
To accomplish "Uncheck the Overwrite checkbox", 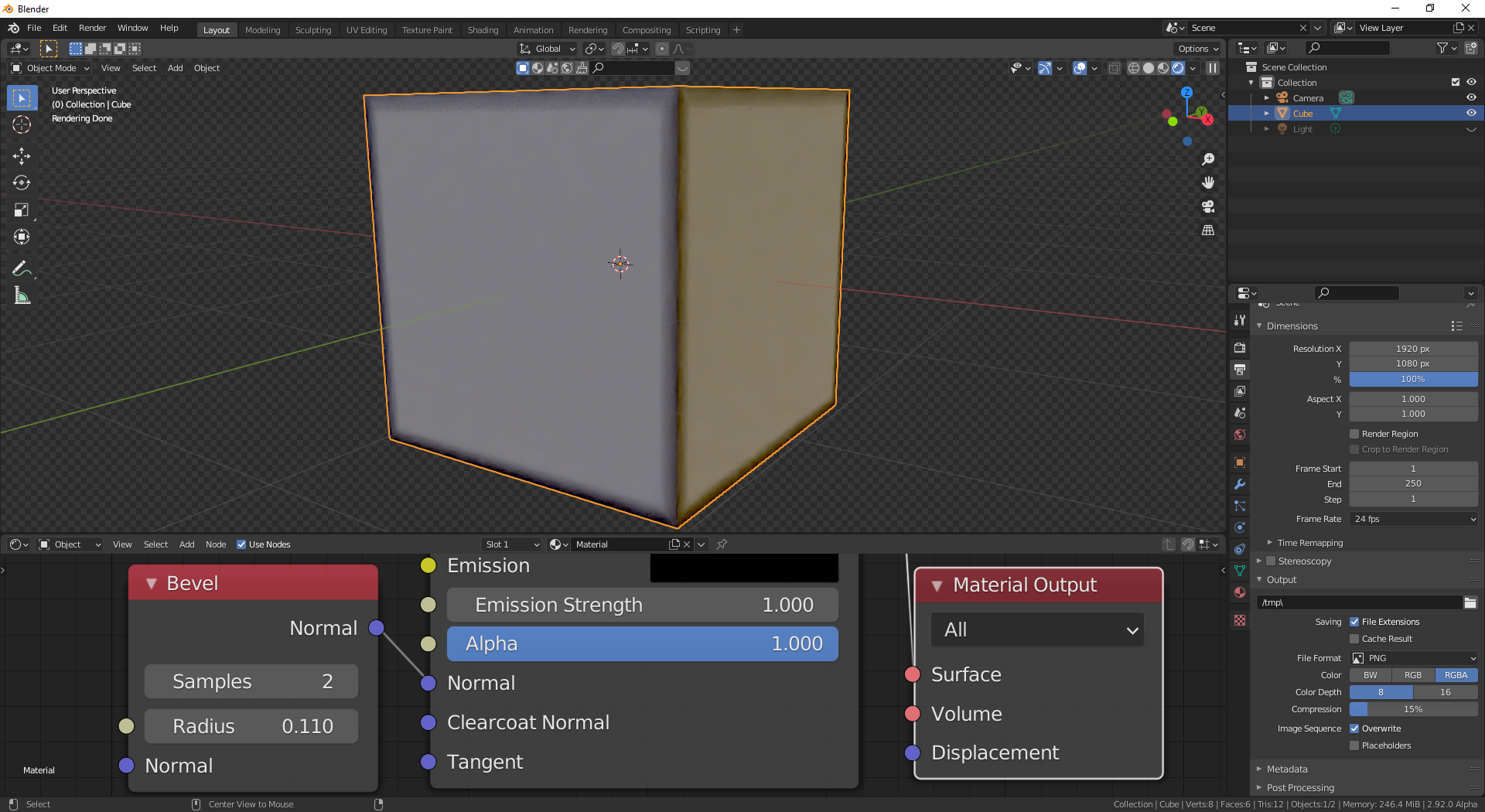I will 1354,728.
